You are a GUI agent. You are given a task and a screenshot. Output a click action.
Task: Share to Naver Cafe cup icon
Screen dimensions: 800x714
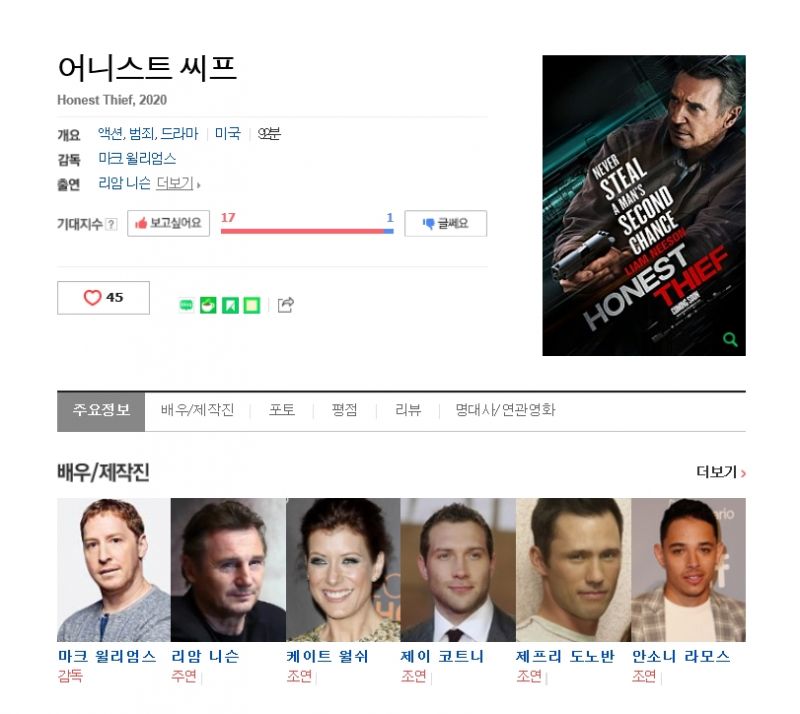(x=208, y=305)
